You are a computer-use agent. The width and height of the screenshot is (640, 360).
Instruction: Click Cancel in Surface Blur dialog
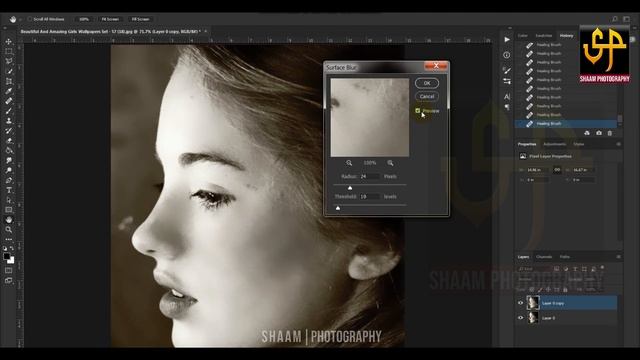point(427,96)
